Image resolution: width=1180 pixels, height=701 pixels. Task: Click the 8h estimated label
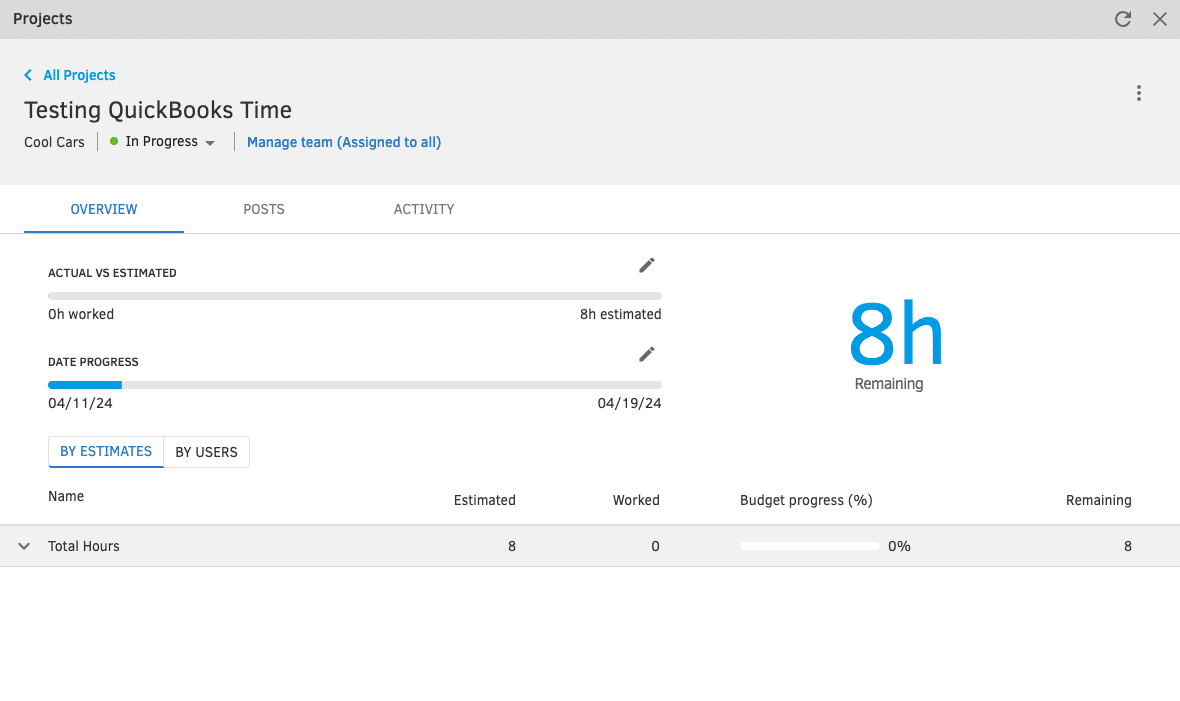click(620, 315)
